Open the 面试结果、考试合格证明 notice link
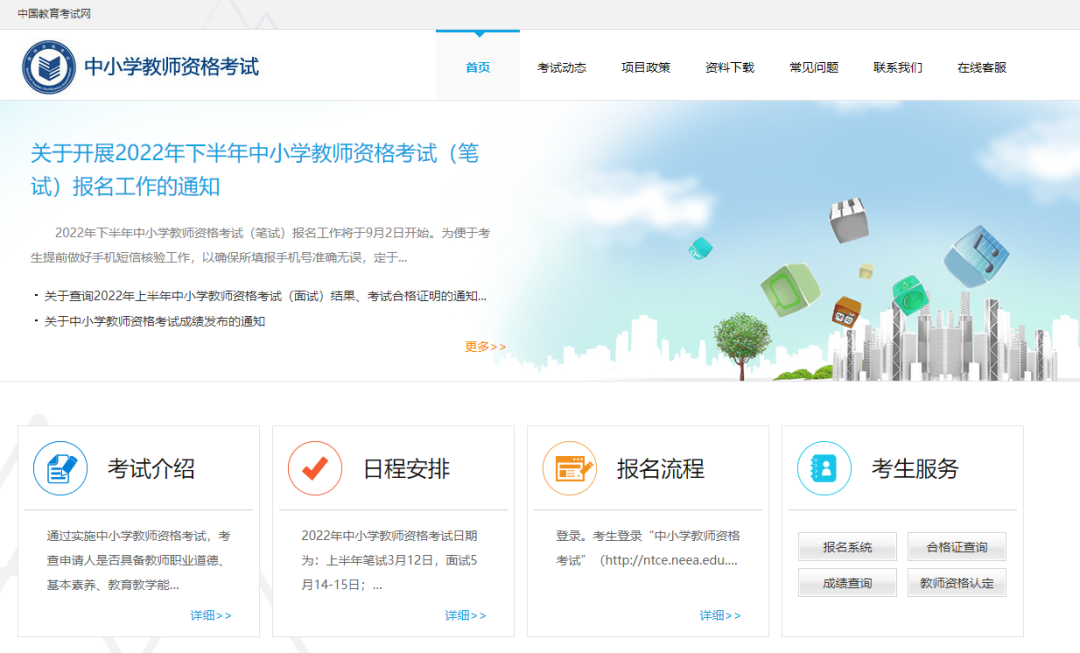Viewport: 1080px width, 653px height. pos(265,296)
